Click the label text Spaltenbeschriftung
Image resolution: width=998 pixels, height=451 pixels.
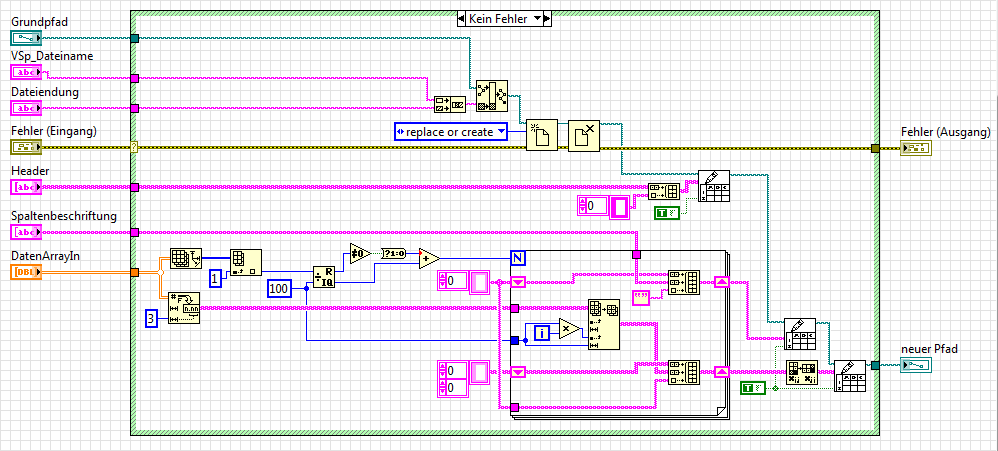pos(64,216)
